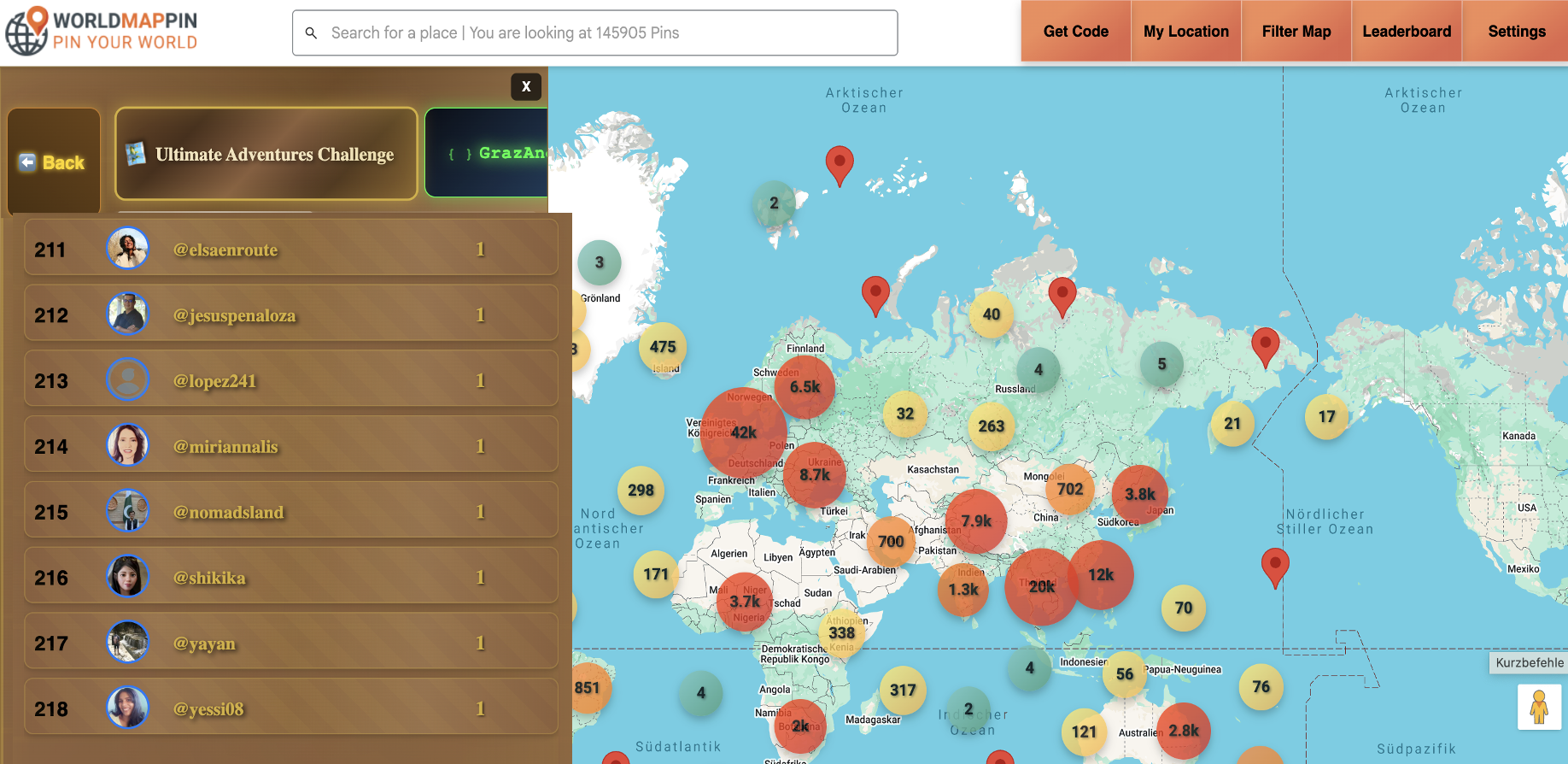Click username @shikika
The width and height of the screenshot is (1568, 764).
click(209, 579)
